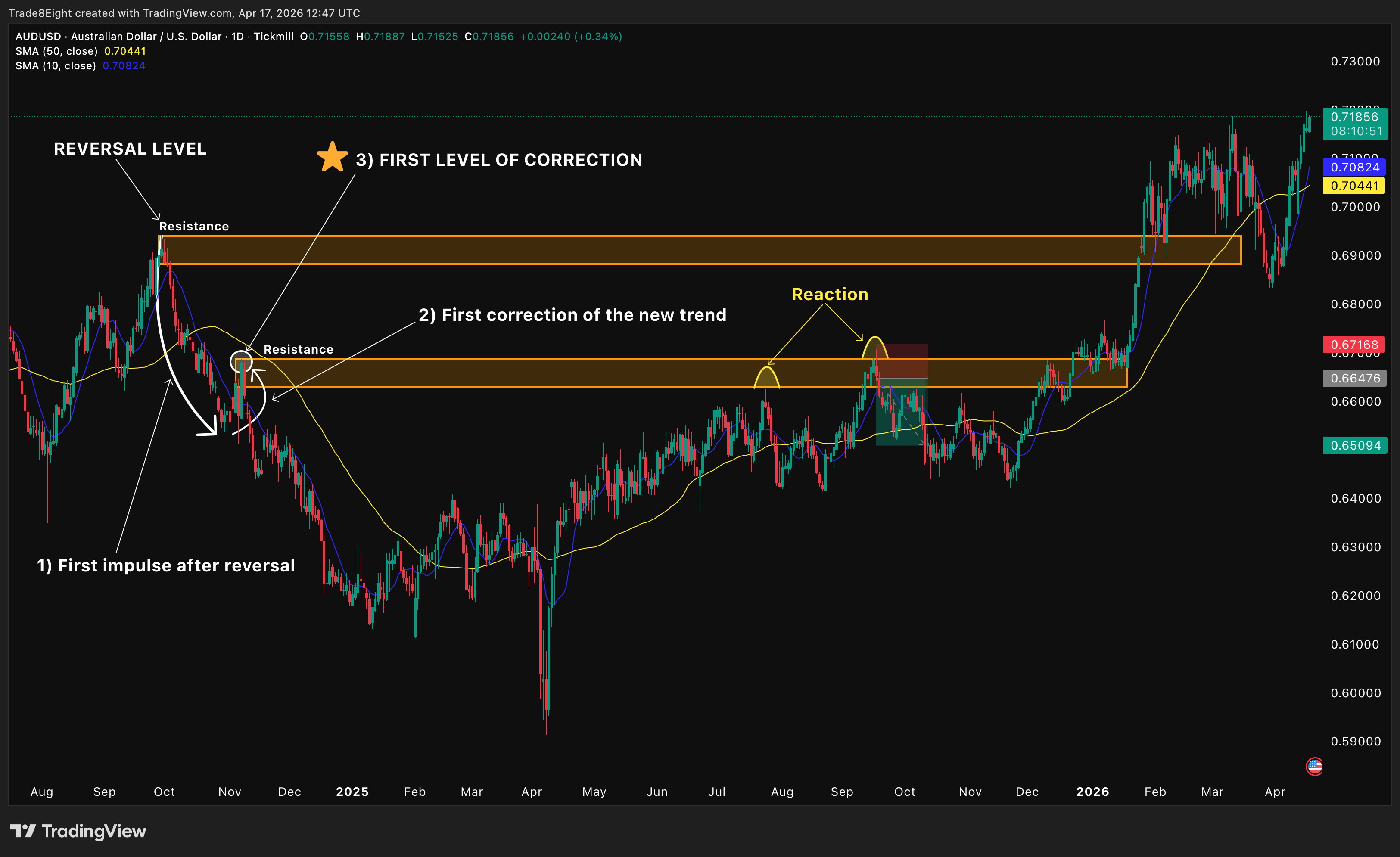Click the 0.73000 price axis label
This screenshot has width=1400, height=857.
click(1355, 61)
